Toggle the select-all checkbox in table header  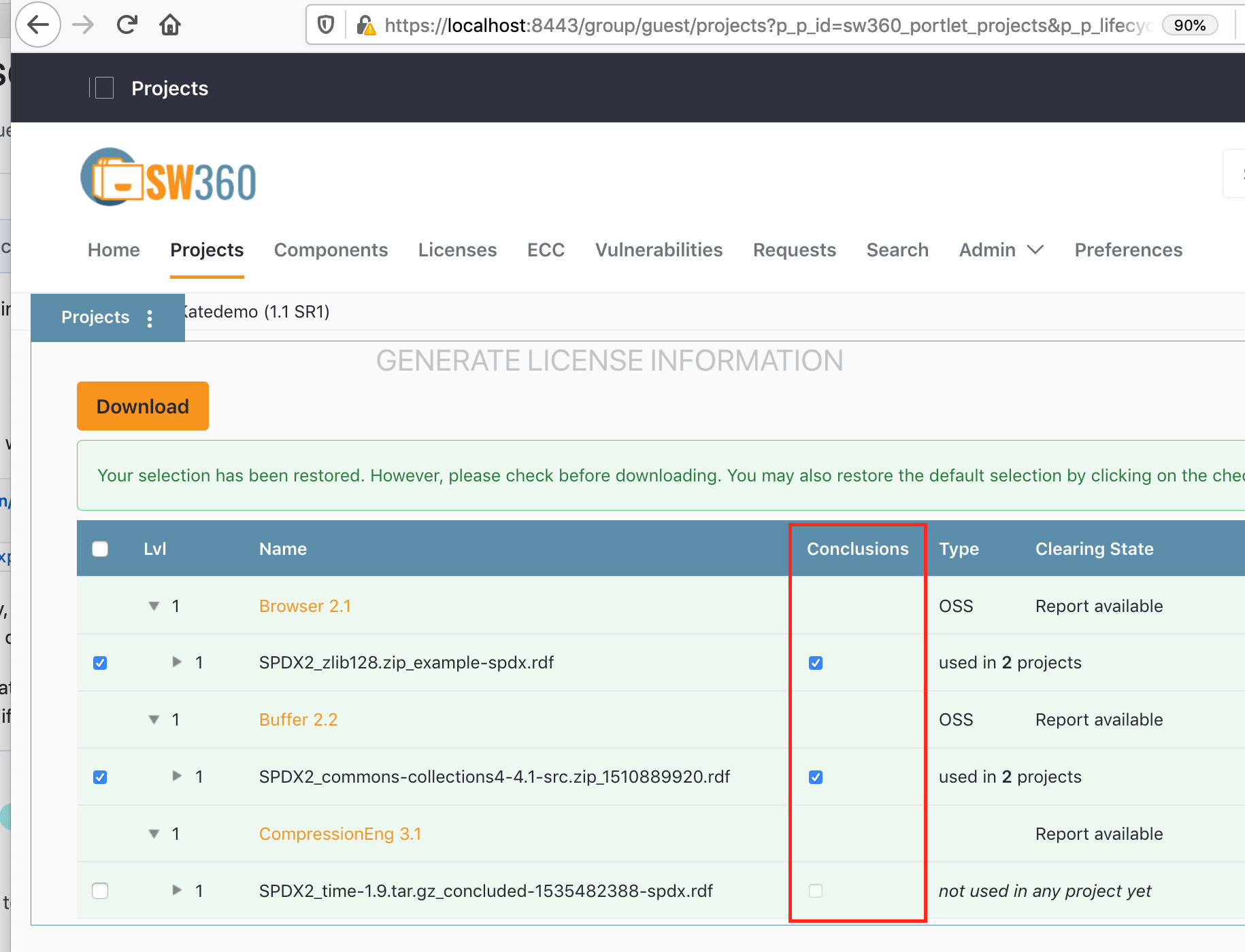(x=99, y=548)
